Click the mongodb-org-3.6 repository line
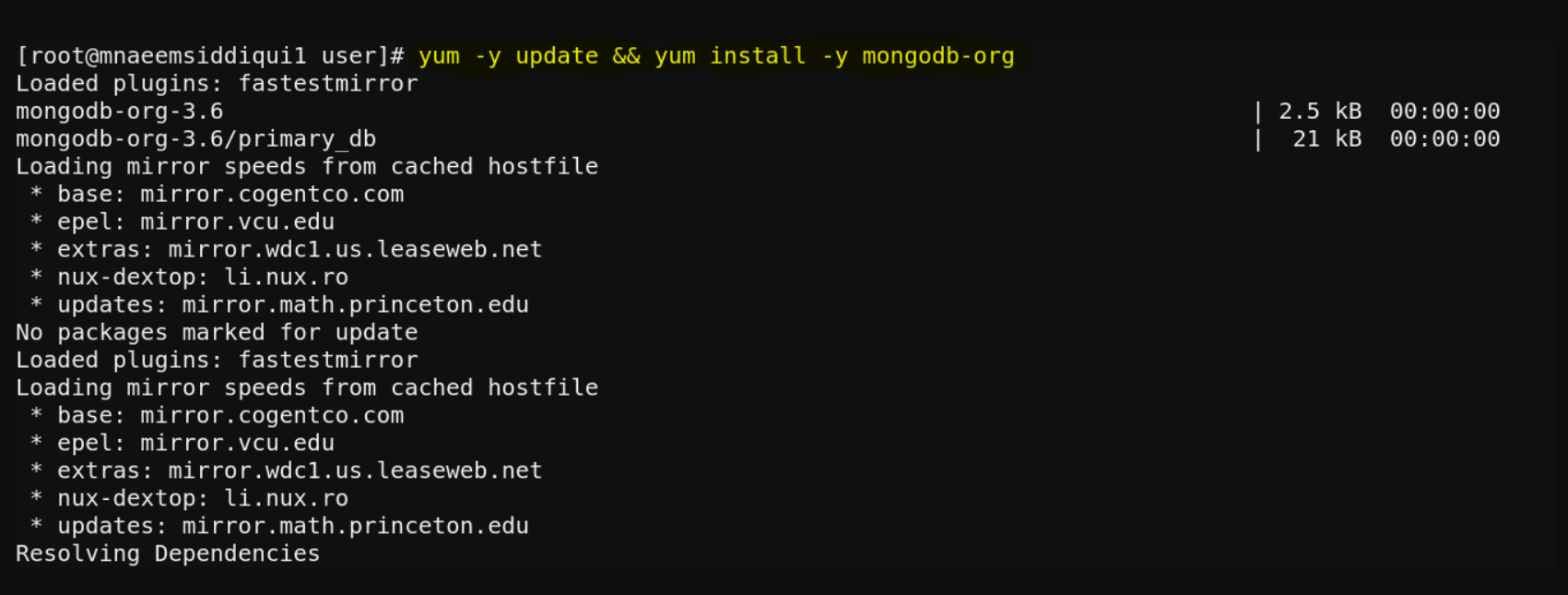The image size is (1568, 595). click(119, 112)
